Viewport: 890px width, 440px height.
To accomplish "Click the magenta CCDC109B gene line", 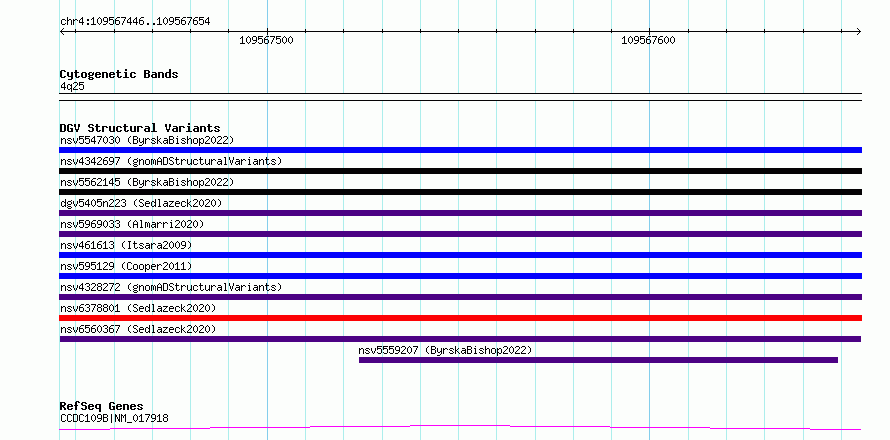I will click(460, 427).
